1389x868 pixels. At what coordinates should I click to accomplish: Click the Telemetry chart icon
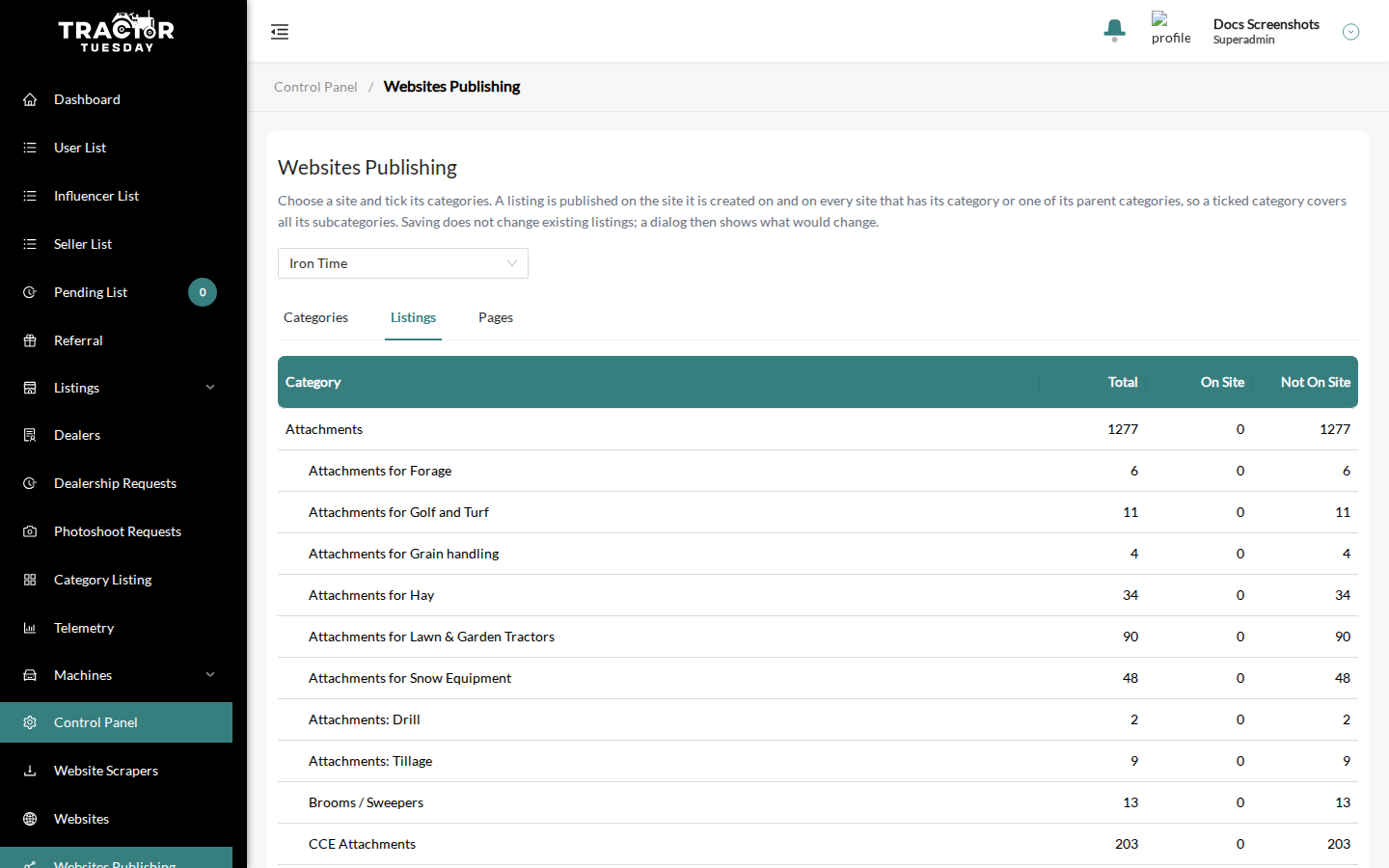coord(30,628)
